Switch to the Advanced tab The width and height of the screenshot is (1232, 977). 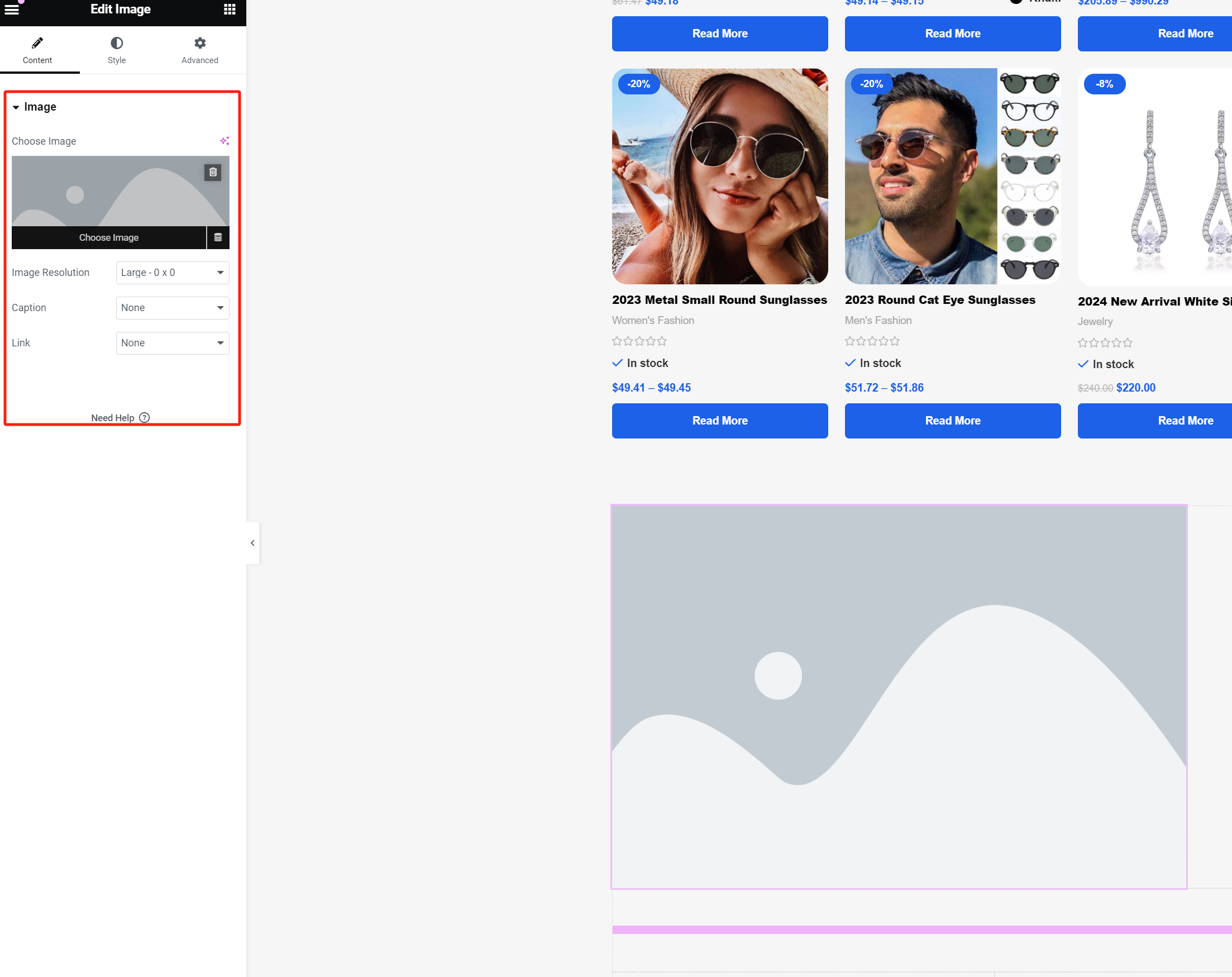(x=199, y=50)
